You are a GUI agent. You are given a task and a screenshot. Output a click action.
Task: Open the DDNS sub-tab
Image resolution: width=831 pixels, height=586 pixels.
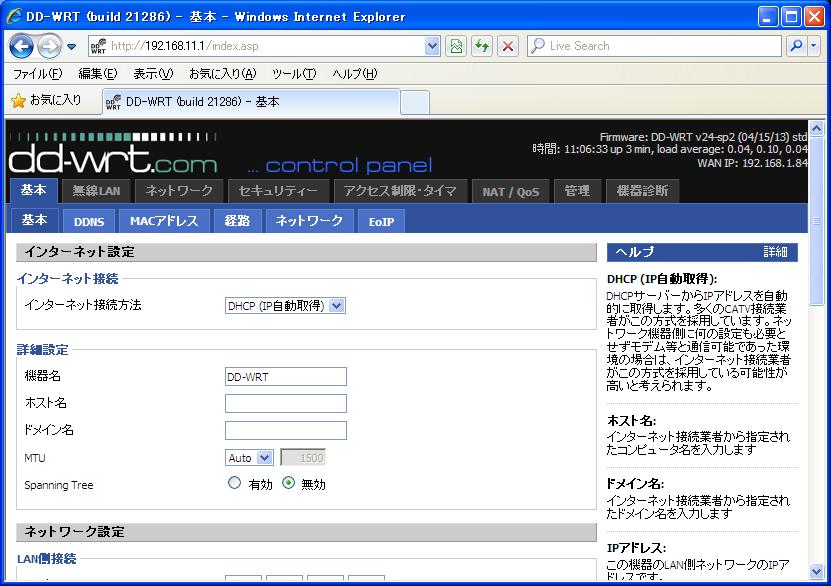point(89,221)
